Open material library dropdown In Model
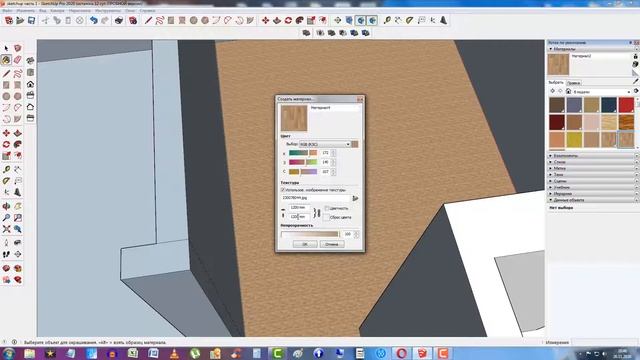 point(602,92)
